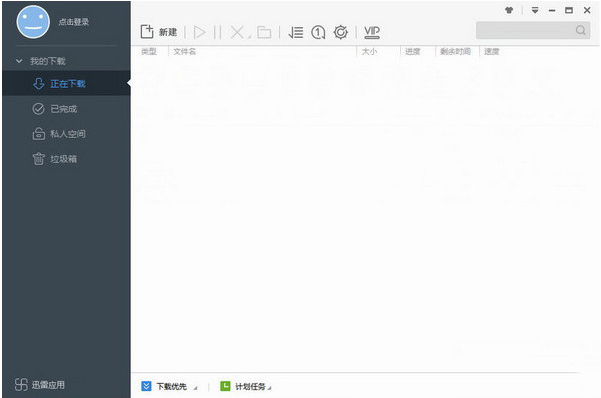Screen dimensions: 601x398
Task: Open the 计划任务 scheduled tasks dropdown
Action: click(x=246, y=386)
